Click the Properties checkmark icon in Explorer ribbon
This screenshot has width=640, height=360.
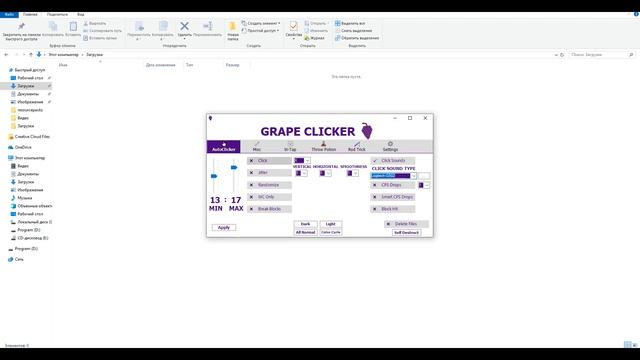293,27
